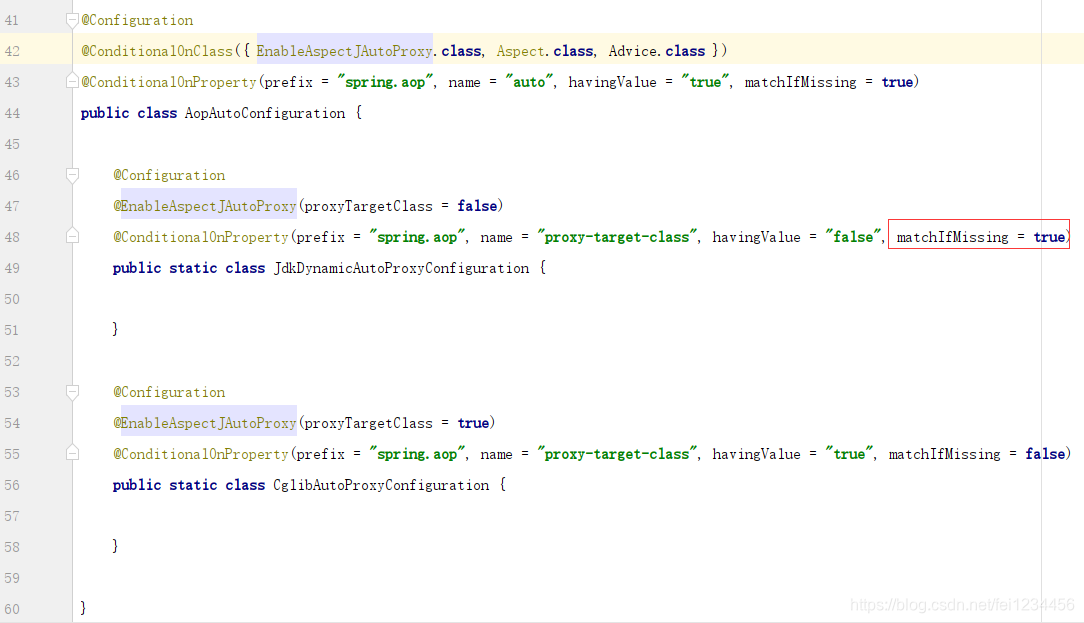Collapse the @ConditionalOnProperty fold on line 43
The width and height of the screenshot is (1084, 623).
pyautogui.click(x=70, y=81)
